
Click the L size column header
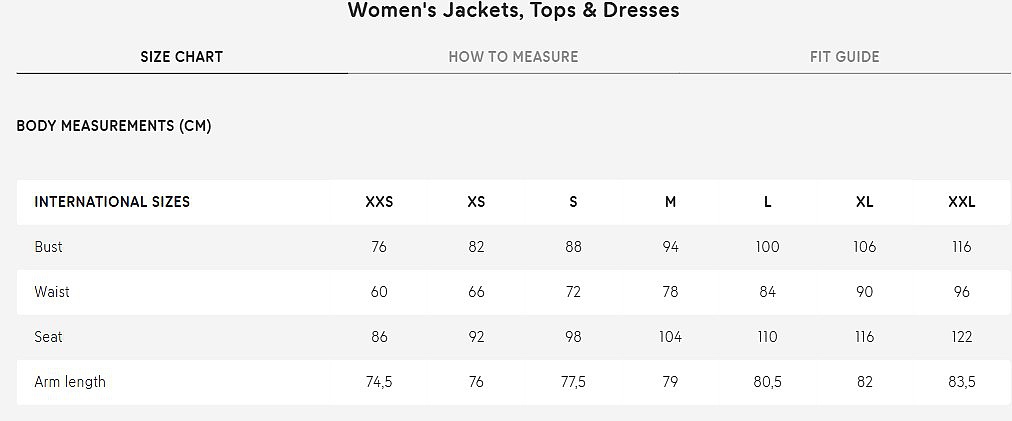[767, 202]
